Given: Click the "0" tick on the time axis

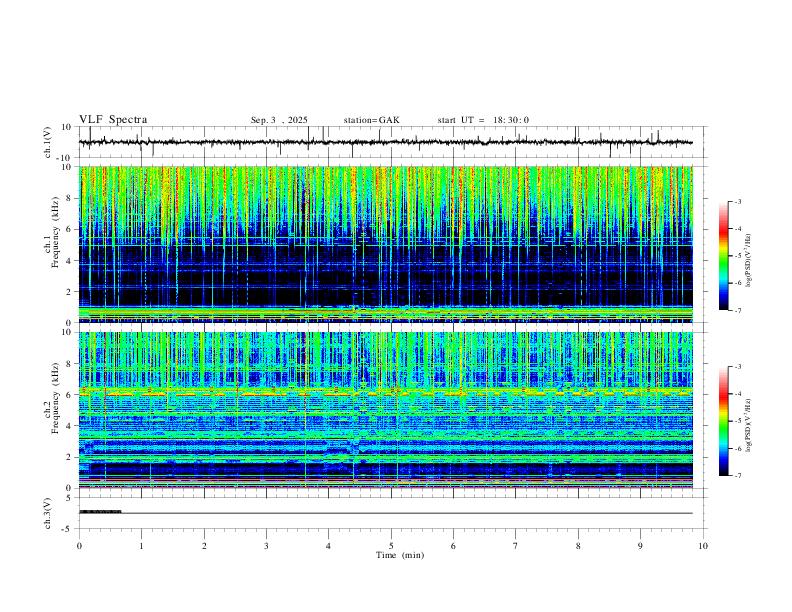Looking at the screenshot, I should 79,546.
